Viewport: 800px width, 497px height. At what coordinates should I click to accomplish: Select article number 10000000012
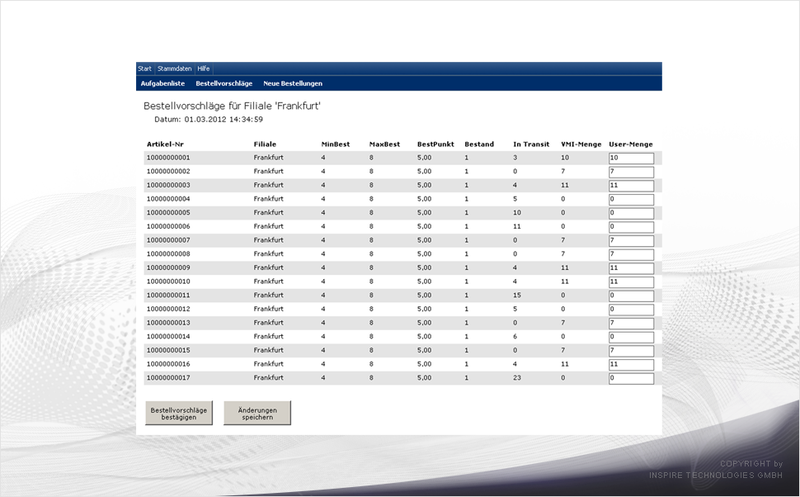click(168, 309)
